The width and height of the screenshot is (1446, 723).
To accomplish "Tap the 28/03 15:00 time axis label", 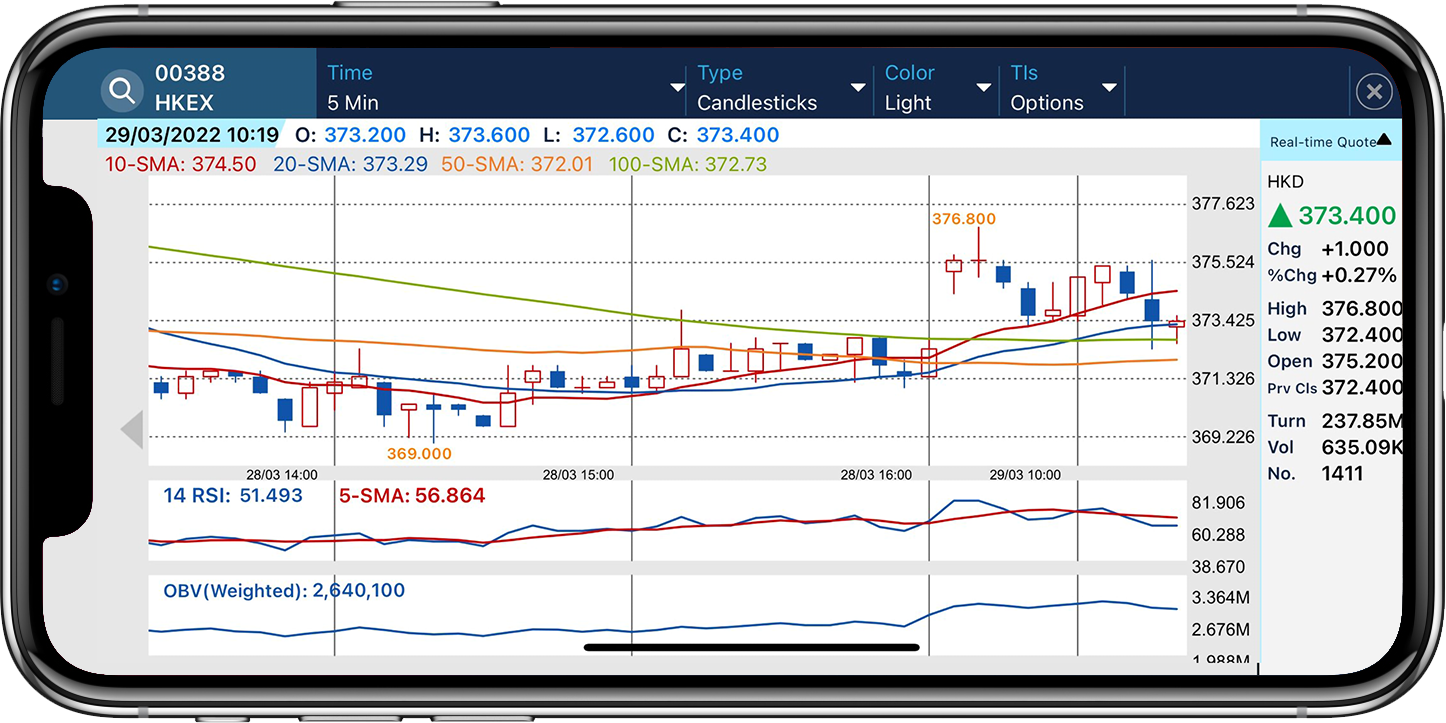I will click(x=578, y=475).
